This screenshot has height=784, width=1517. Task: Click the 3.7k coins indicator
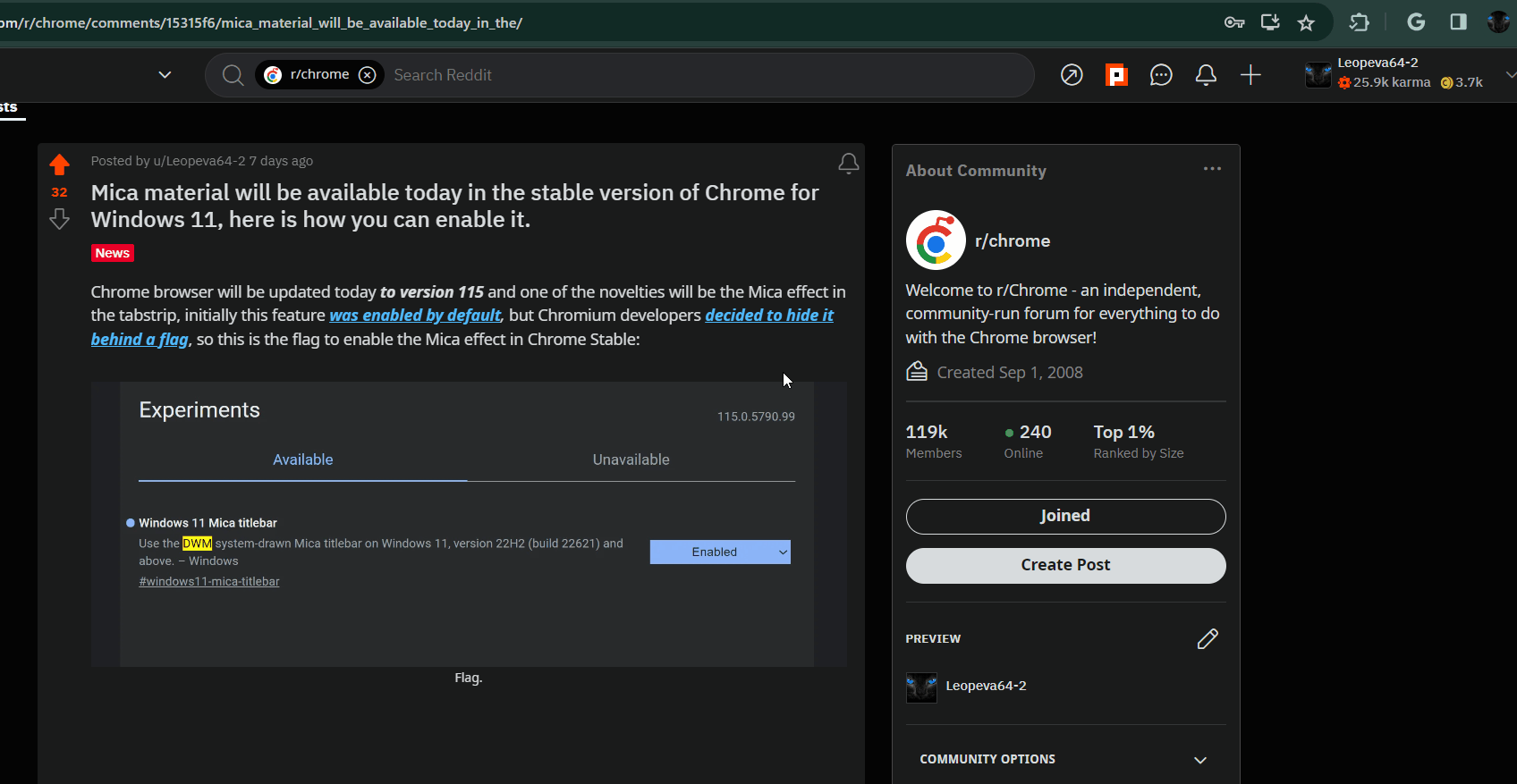pos(1462,82)
